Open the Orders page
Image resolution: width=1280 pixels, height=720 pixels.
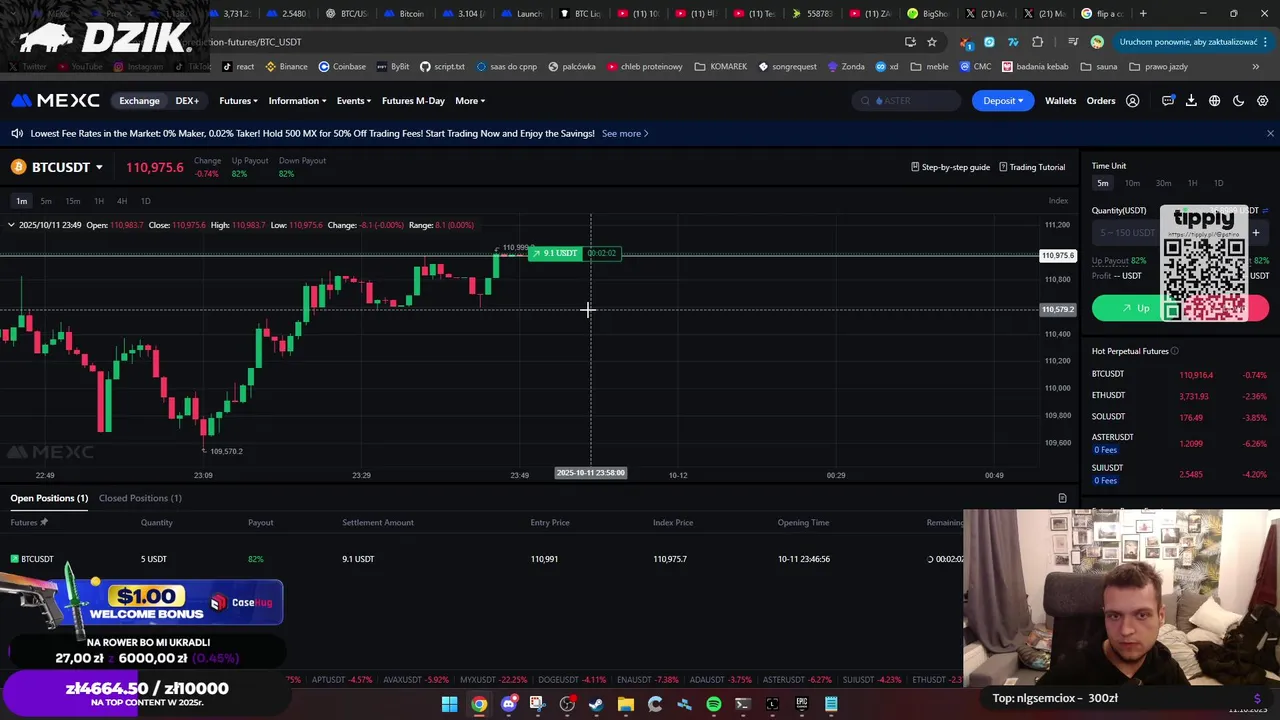coord(1101,101)
